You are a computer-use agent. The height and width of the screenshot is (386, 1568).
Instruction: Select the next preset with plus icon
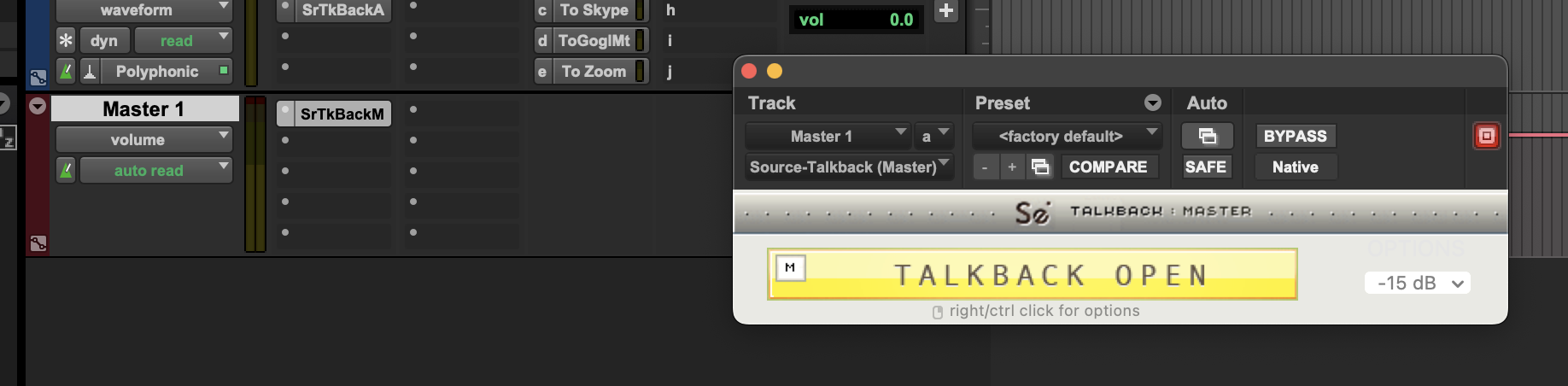[x=1012, y=167]
